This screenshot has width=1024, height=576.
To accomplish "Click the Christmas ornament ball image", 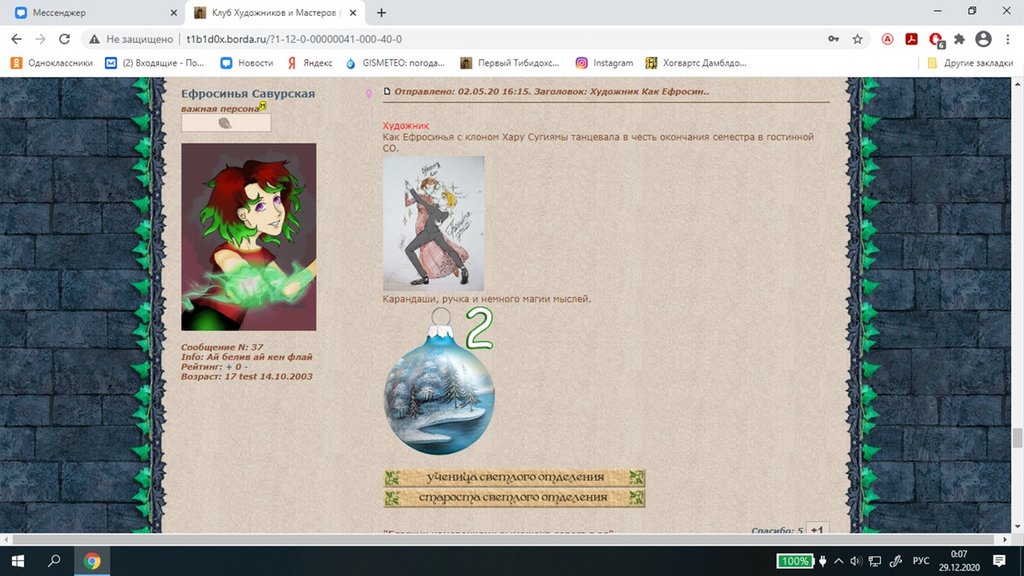I will click(439, 383).
